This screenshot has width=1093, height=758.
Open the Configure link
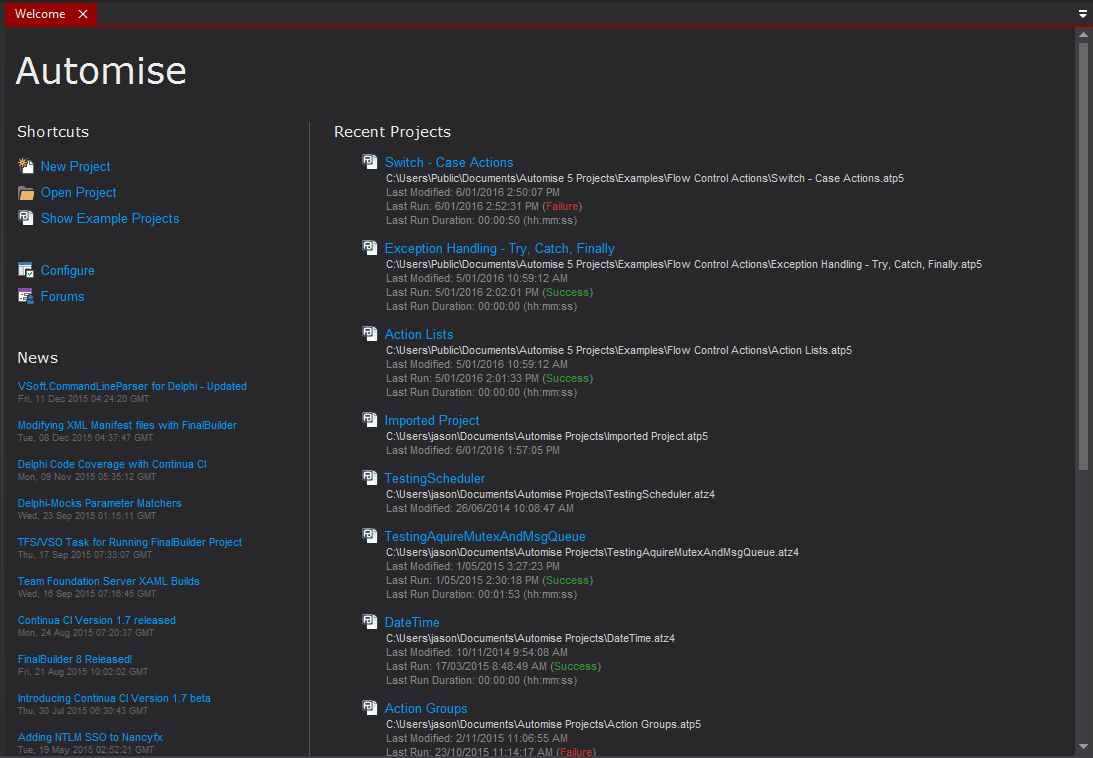click(68, 271)
